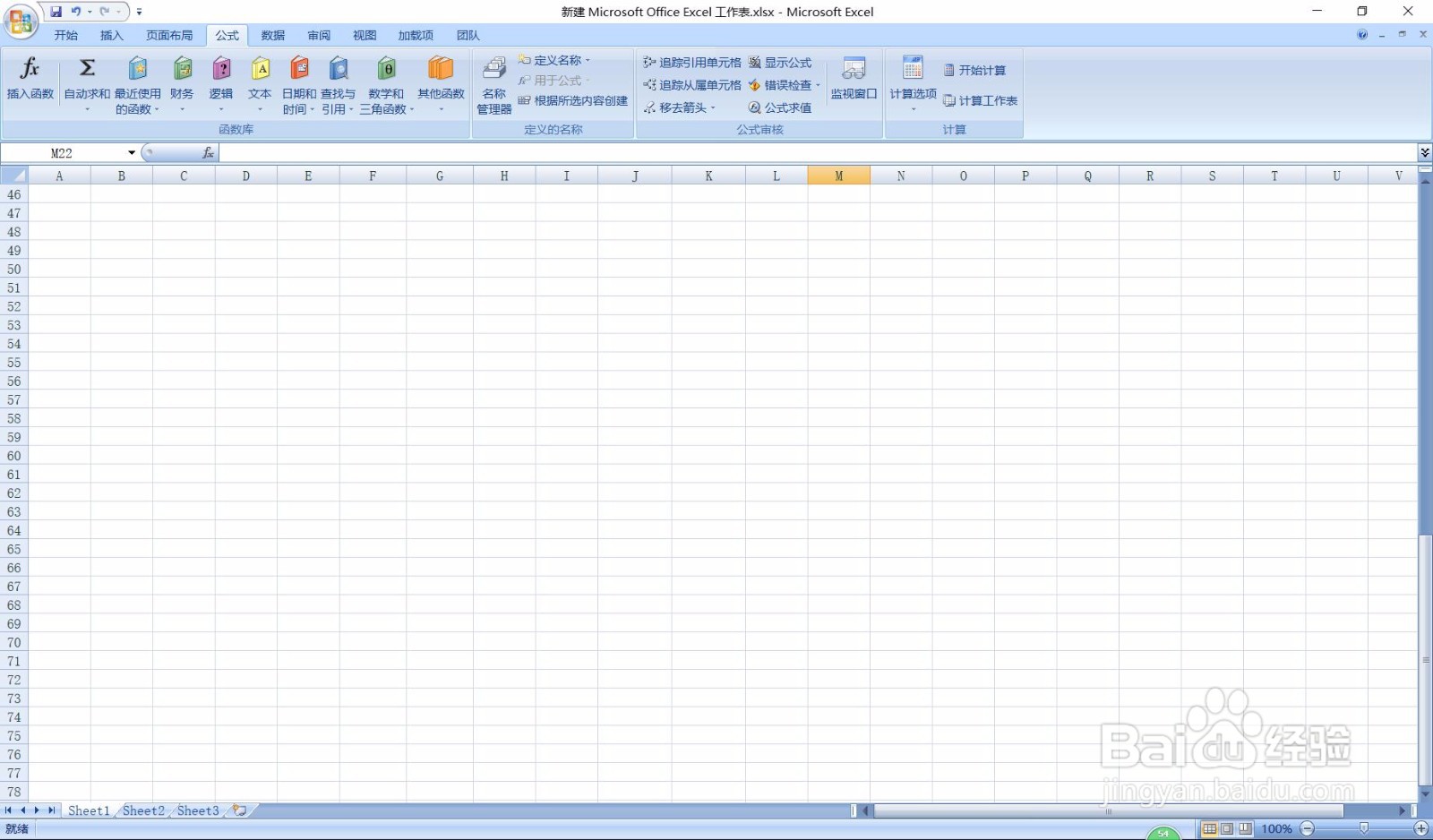Open the Math & Trig functions book

[386, 69]
